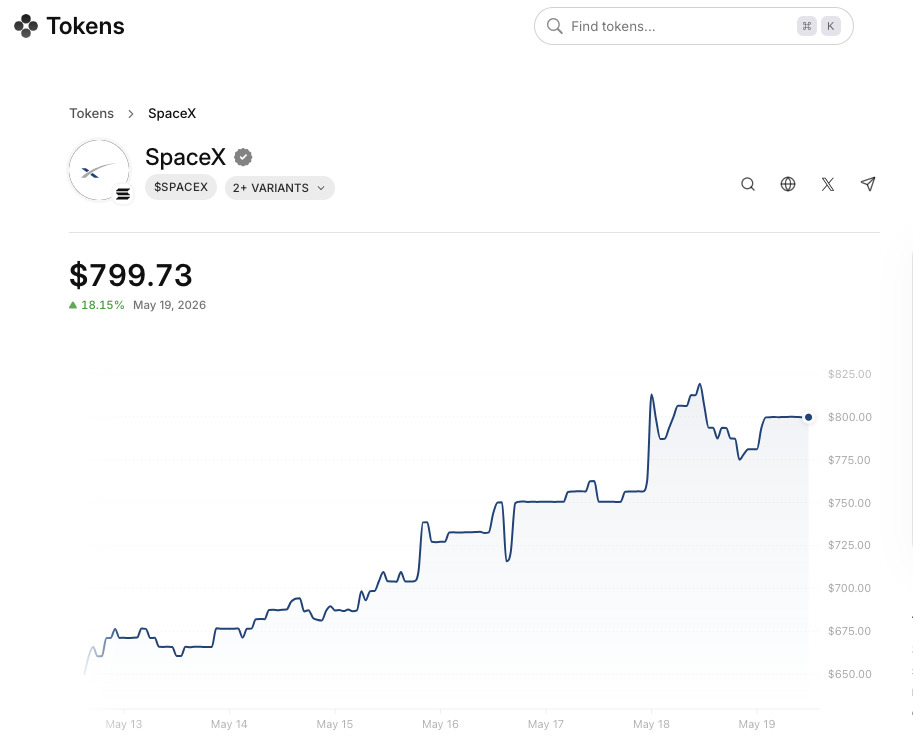Click the $750.00 axis label
Screen dimensions: 913x749
850,503
